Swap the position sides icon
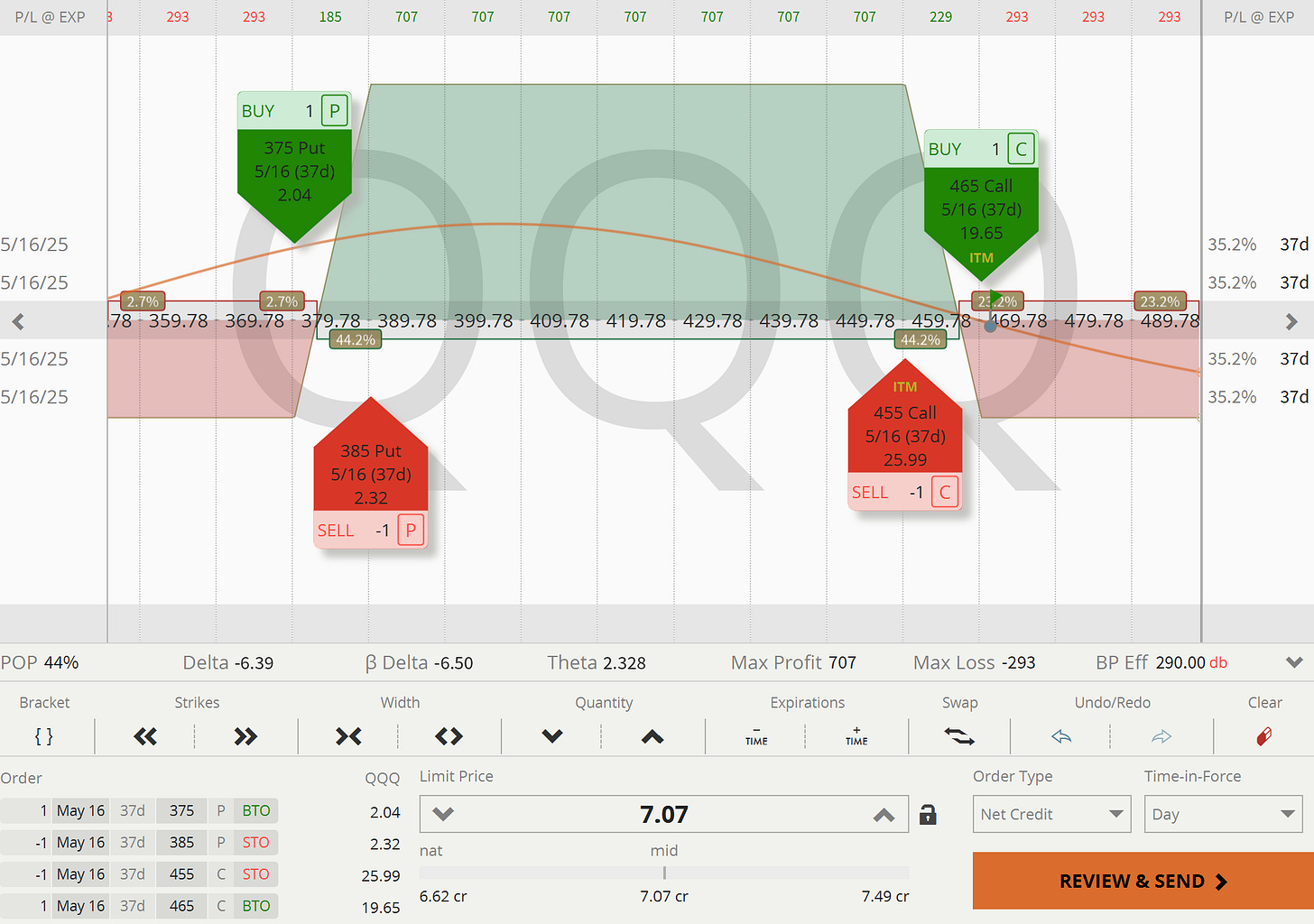The width and height of the screenshot is (1314, 924). pyautogui.click(x=959, y=736)
